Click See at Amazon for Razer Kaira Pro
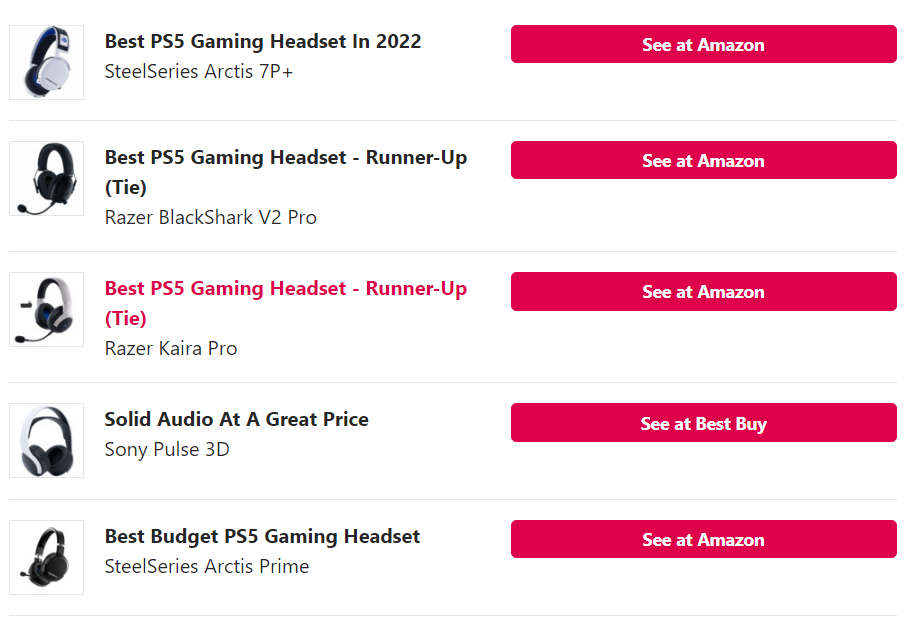This screenshot has height=618, width=918. [x=703, y=291]
